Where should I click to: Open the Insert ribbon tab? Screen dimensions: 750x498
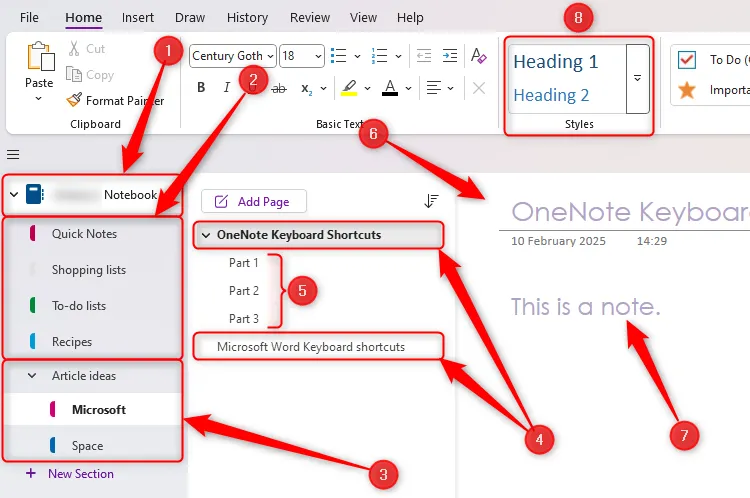tap(138, 18)
